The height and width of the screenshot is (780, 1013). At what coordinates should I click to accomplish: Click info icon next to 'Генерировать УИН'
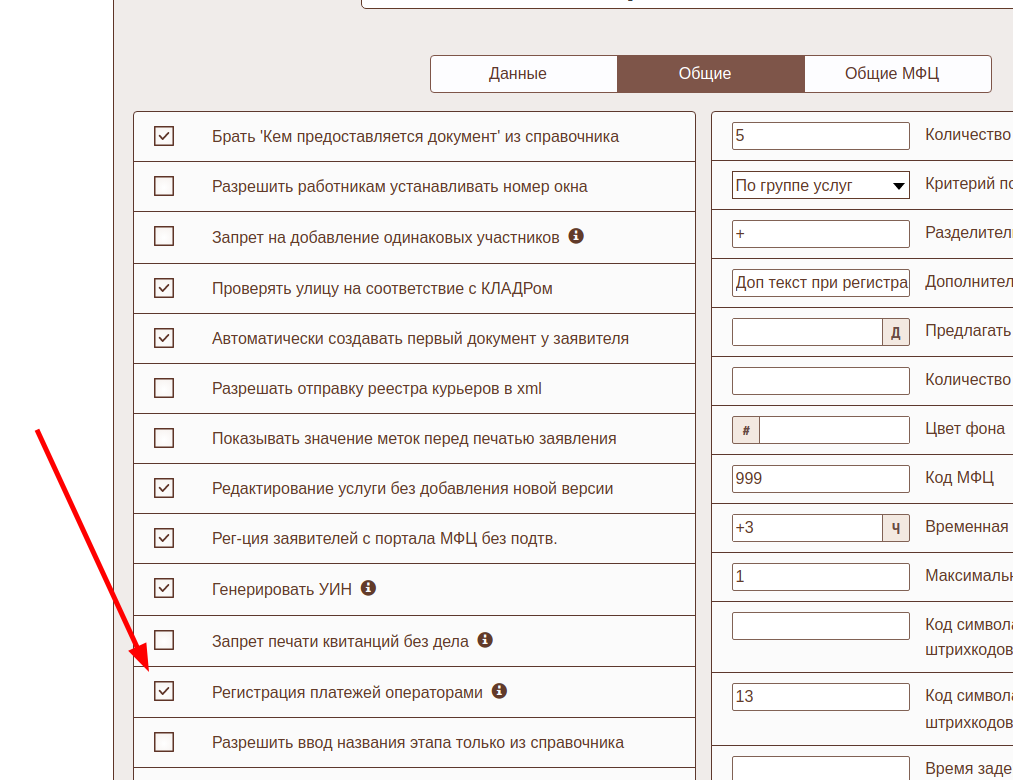(368, 588)
